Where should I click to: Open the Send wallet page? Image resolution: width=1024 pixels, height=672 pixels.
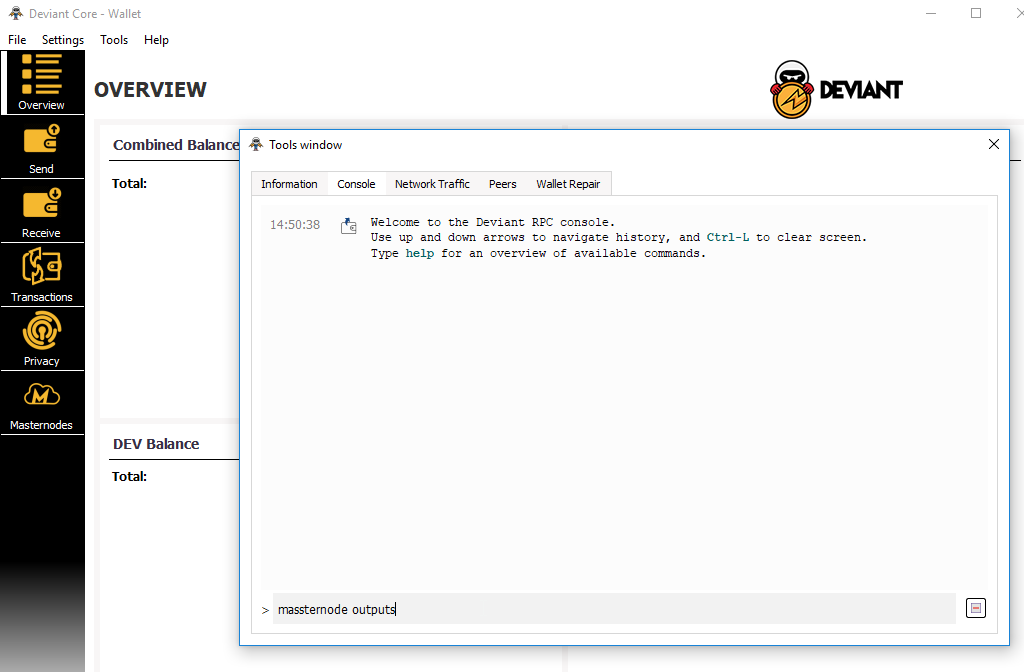pyautogui.click(x=42, y=148)
